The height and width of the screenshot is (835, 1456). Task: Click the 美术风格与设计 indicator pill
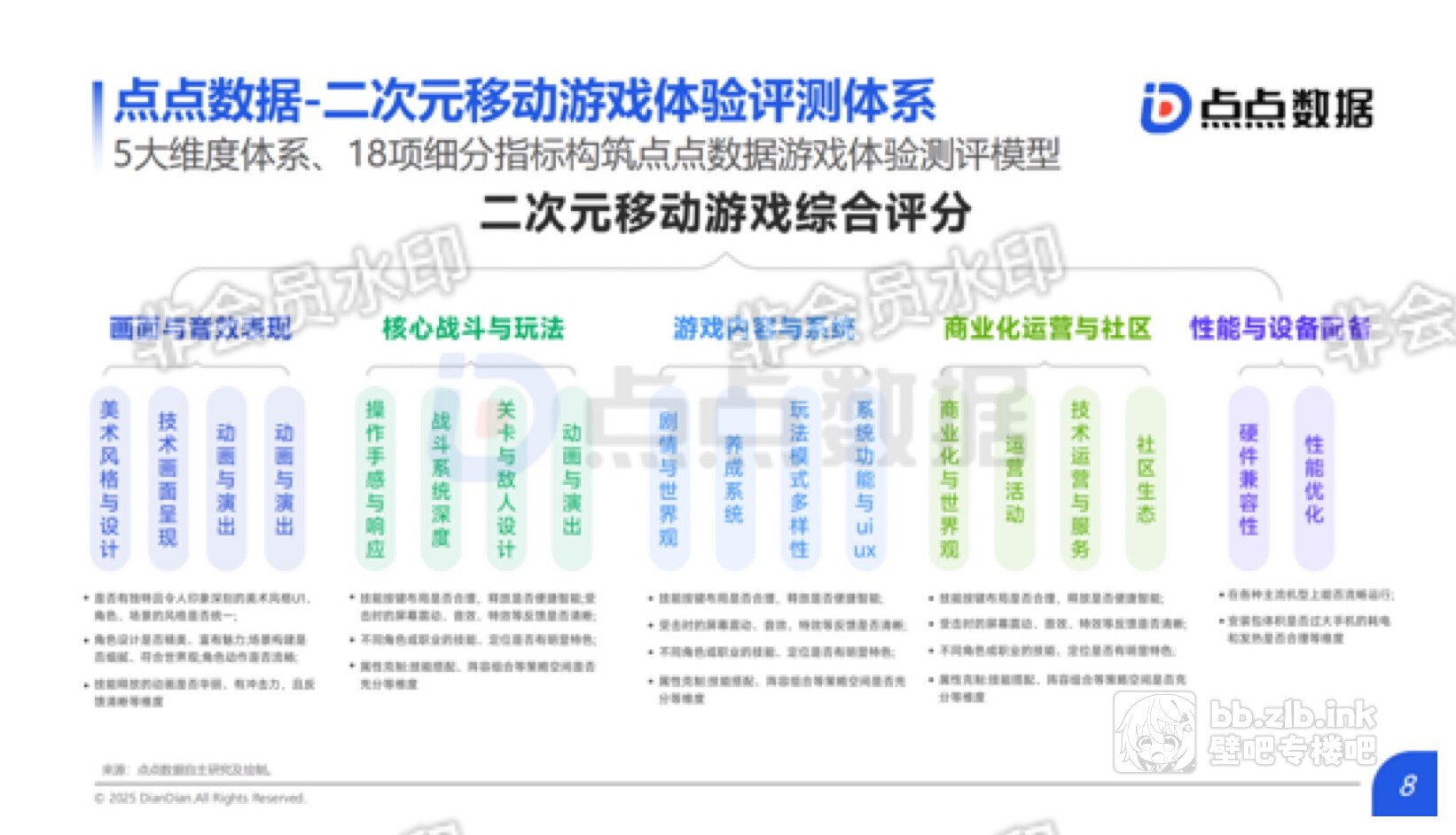(109, 479)
